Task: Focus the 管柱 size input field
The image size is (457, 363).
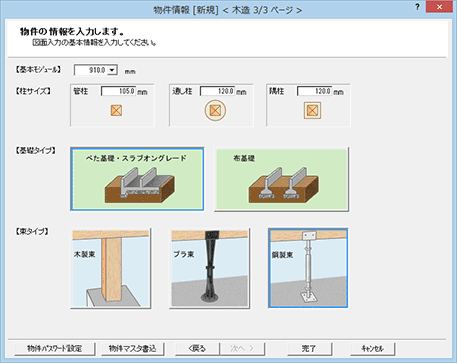Action: point(119,91)
